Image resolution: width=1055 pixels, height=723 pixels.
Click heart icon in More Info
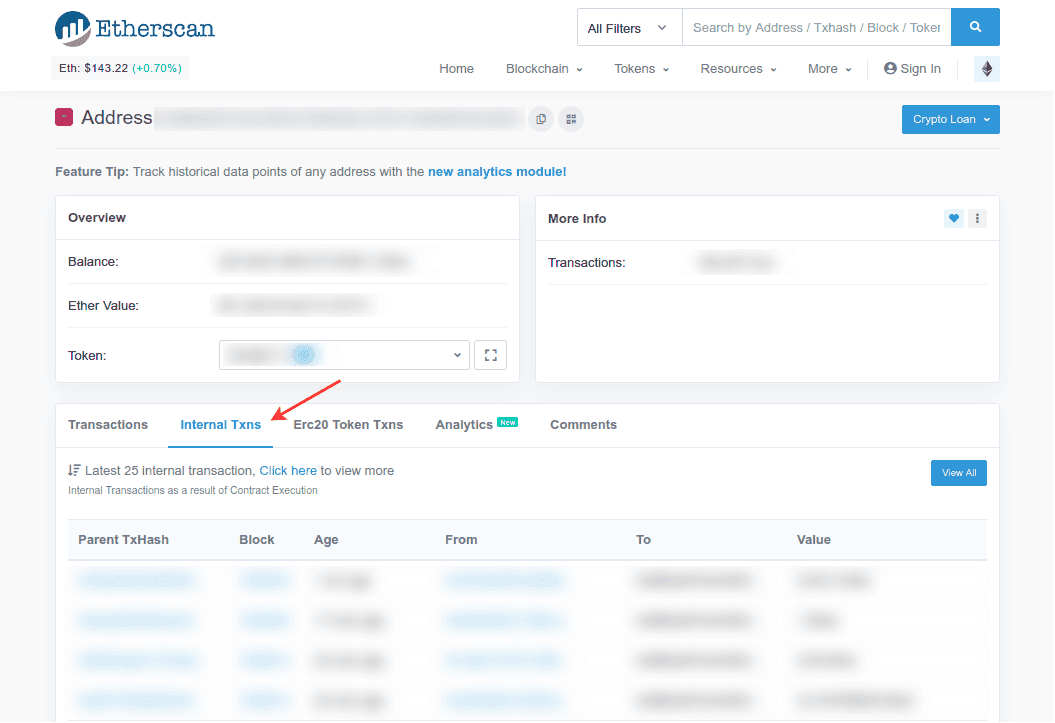click(x=953, y=218)
